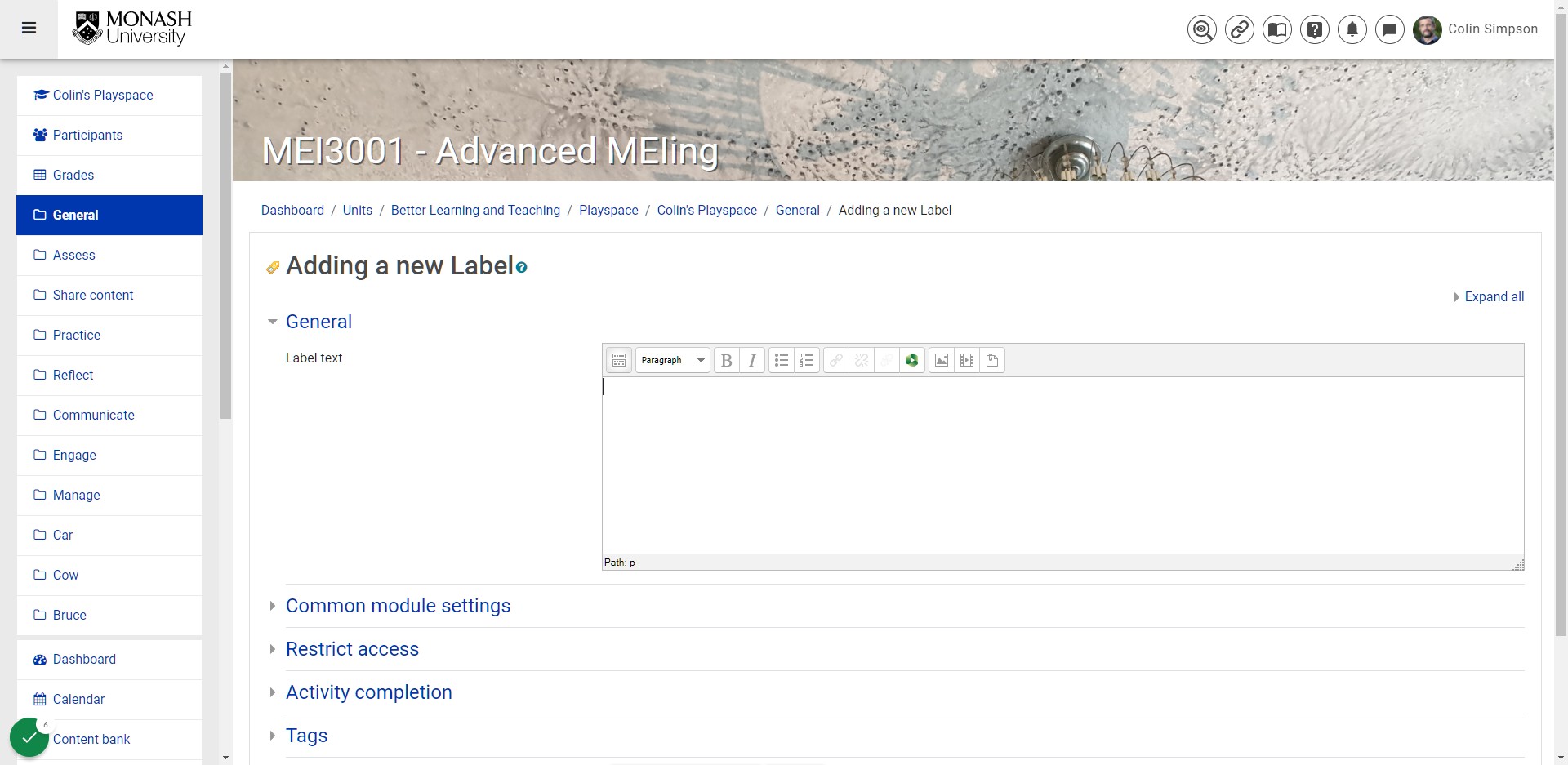Expand the Activity completion section
This screenshot has width=1568, height=765.
[368, 692]
